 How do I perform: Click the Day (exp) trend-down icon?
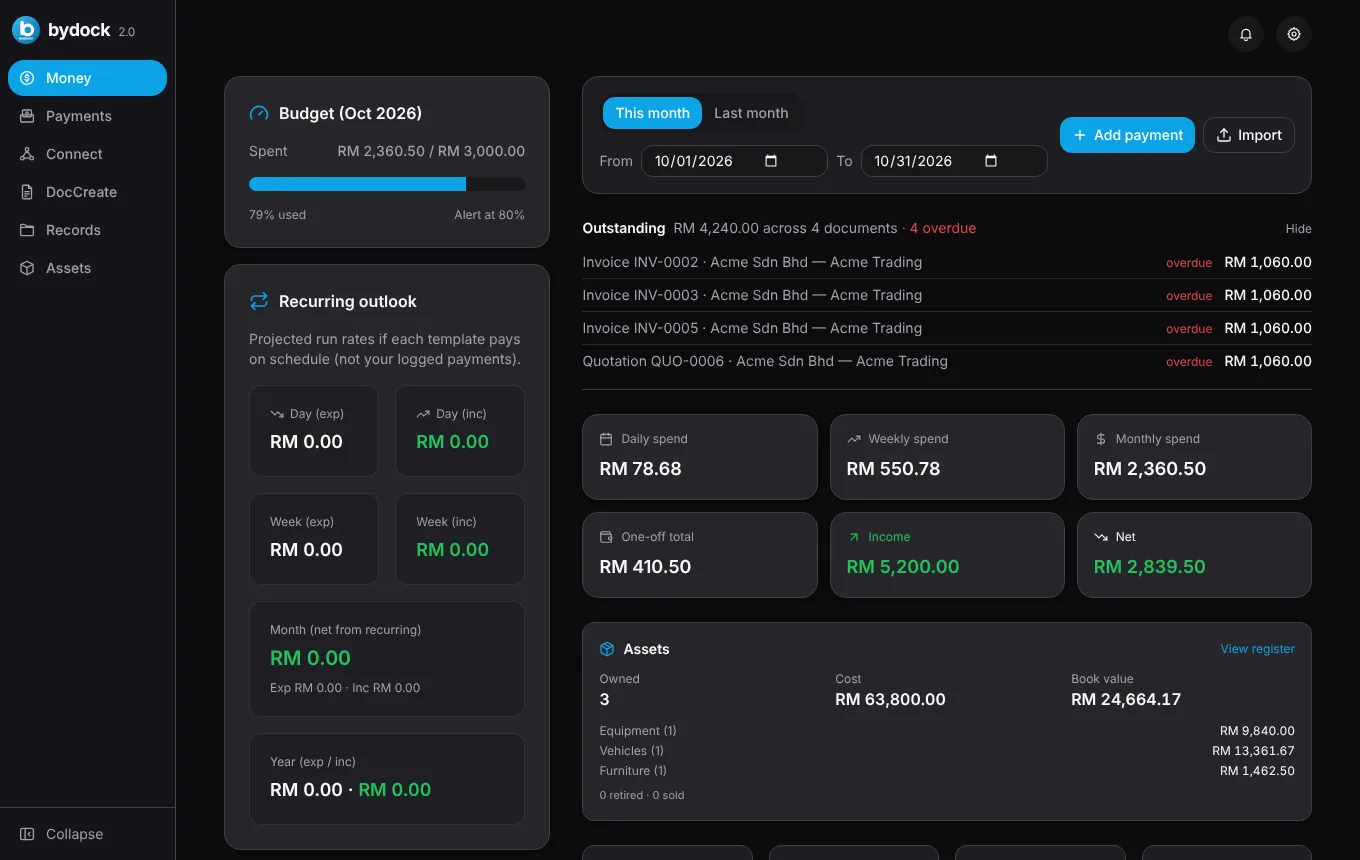(x=277, y=414)
